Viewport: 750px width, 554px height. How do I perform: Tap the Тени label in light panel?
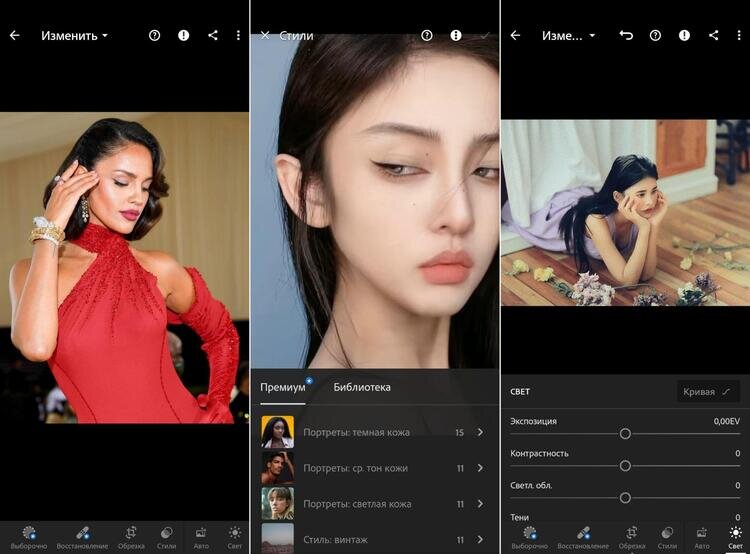tap(519, 518)
